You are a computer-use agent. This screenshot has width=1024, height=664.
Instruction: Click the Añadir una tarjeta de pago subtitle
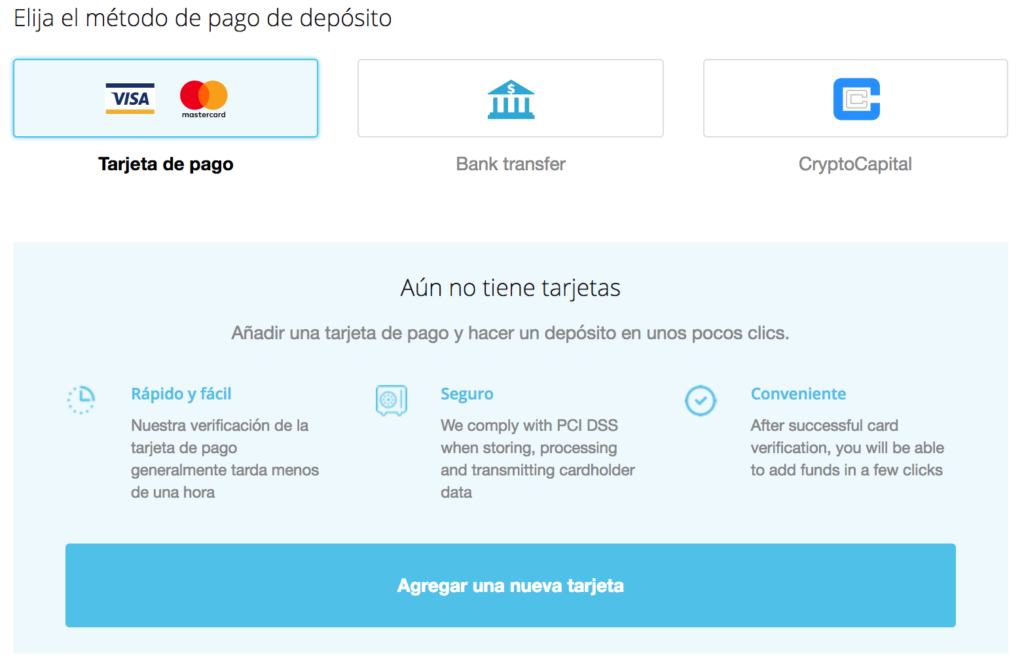(x=510, y=333)
